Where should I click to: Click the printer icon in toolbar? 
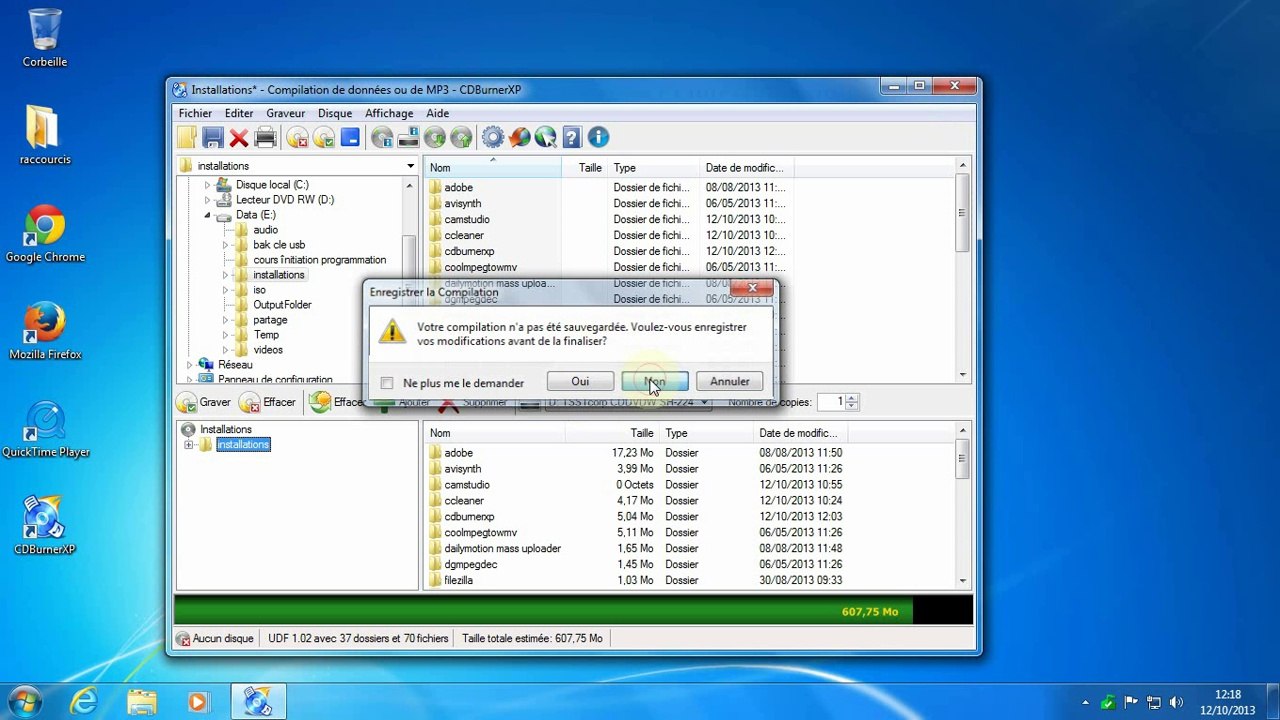pos(265,138)
